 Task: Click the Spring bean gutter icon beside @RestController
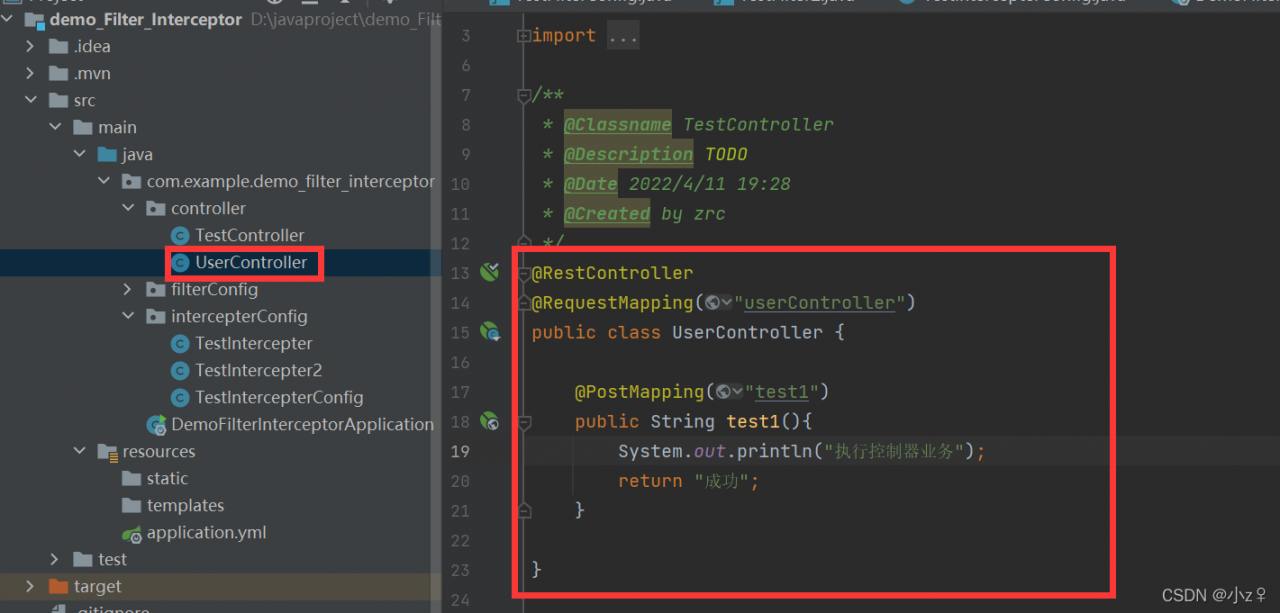489,272
